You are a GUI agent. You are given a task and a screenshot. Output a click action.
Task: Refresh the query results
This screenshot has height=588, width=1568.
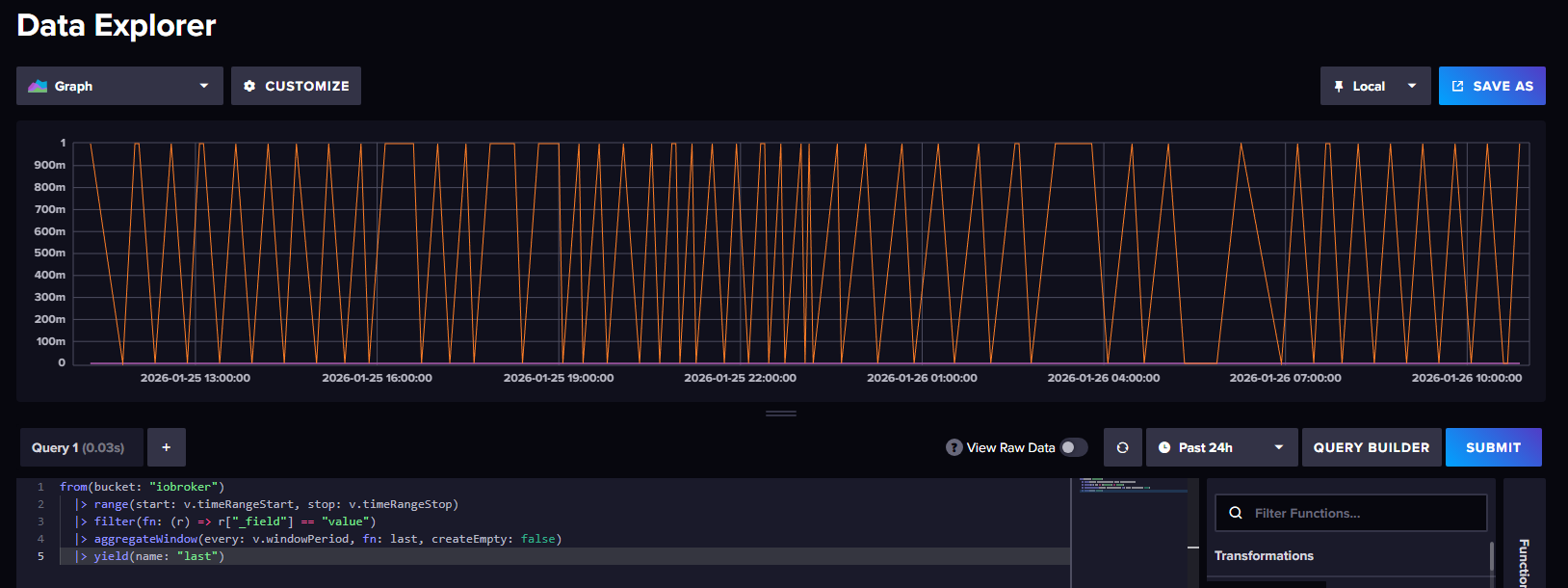[x=1122, y=447]
